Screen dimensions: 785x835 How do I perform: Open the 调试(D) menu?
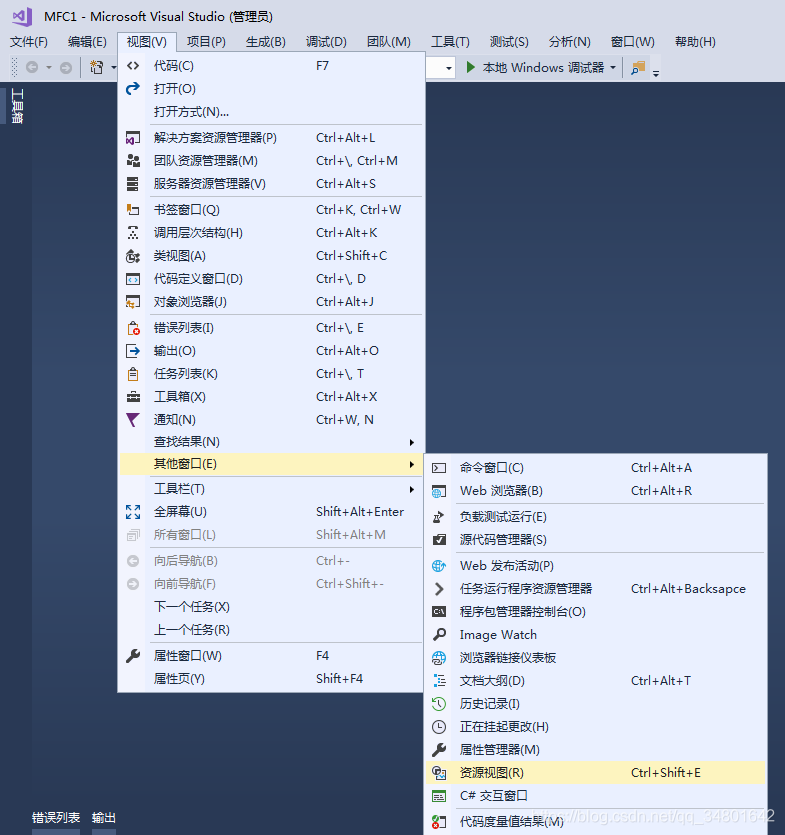point(326,42)
